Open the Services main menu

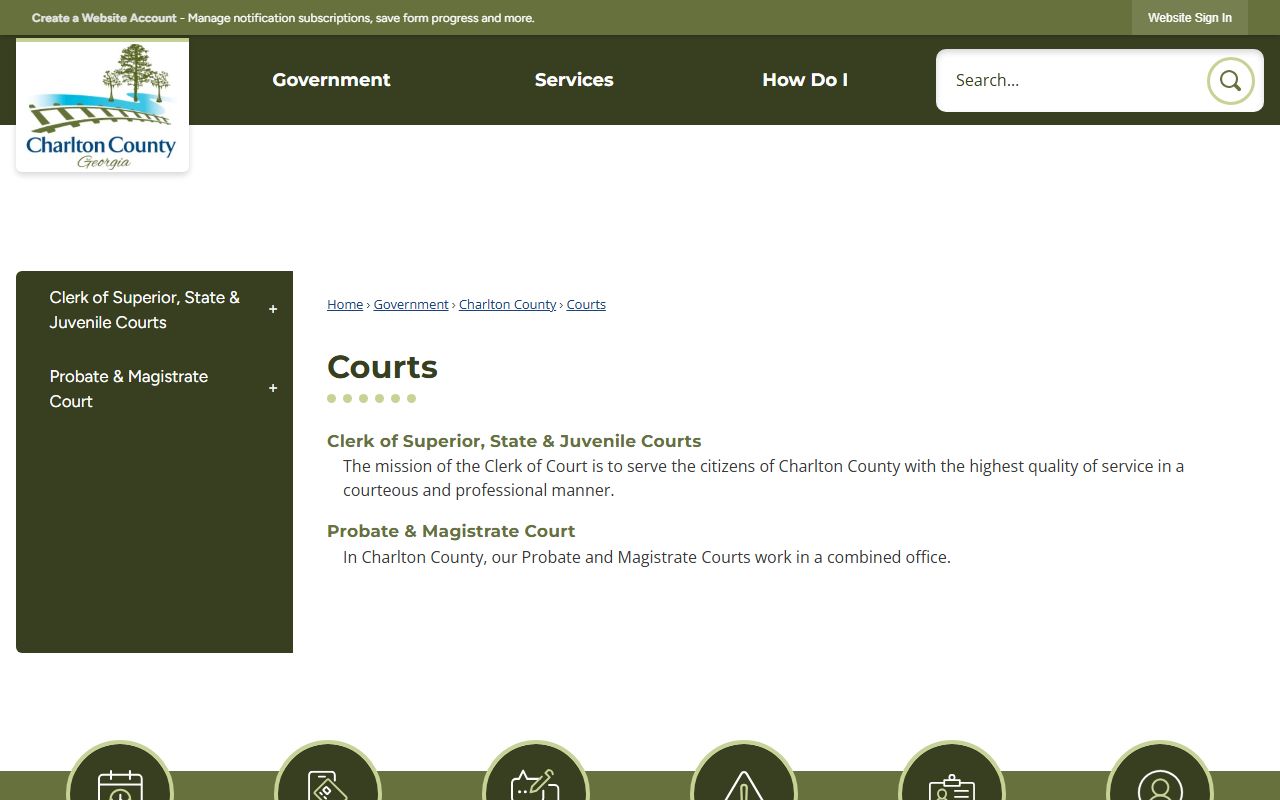(574, 80)
